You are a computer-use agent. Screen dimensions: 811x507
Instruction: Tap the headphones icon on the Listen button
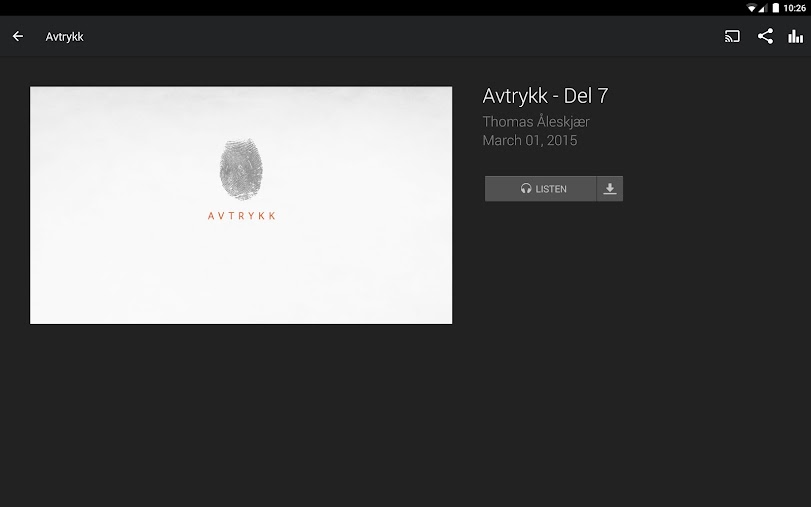tap(525, 189)
